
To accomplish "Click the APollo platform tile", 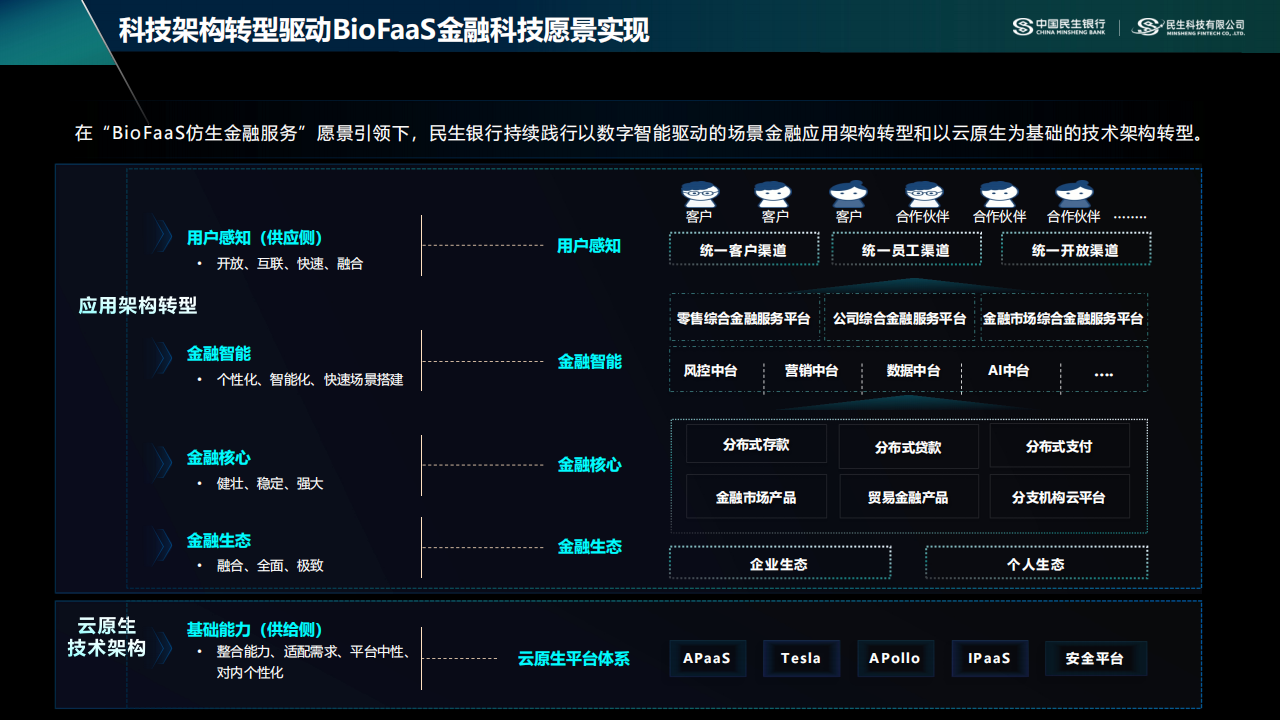I will click(x=895, y=658).
